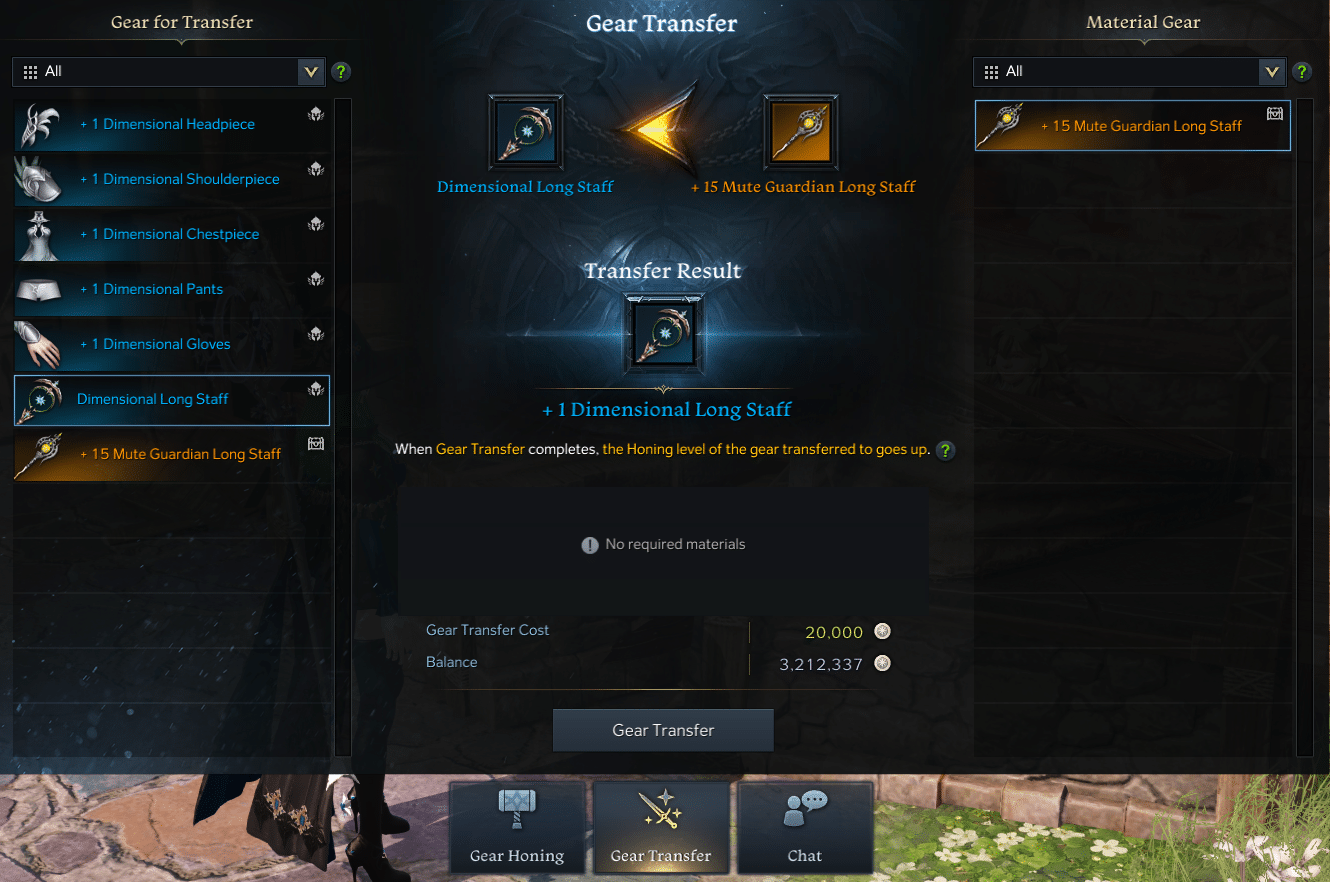
Task: Click the Transfer Result staff icon
Action: (663, 332)
